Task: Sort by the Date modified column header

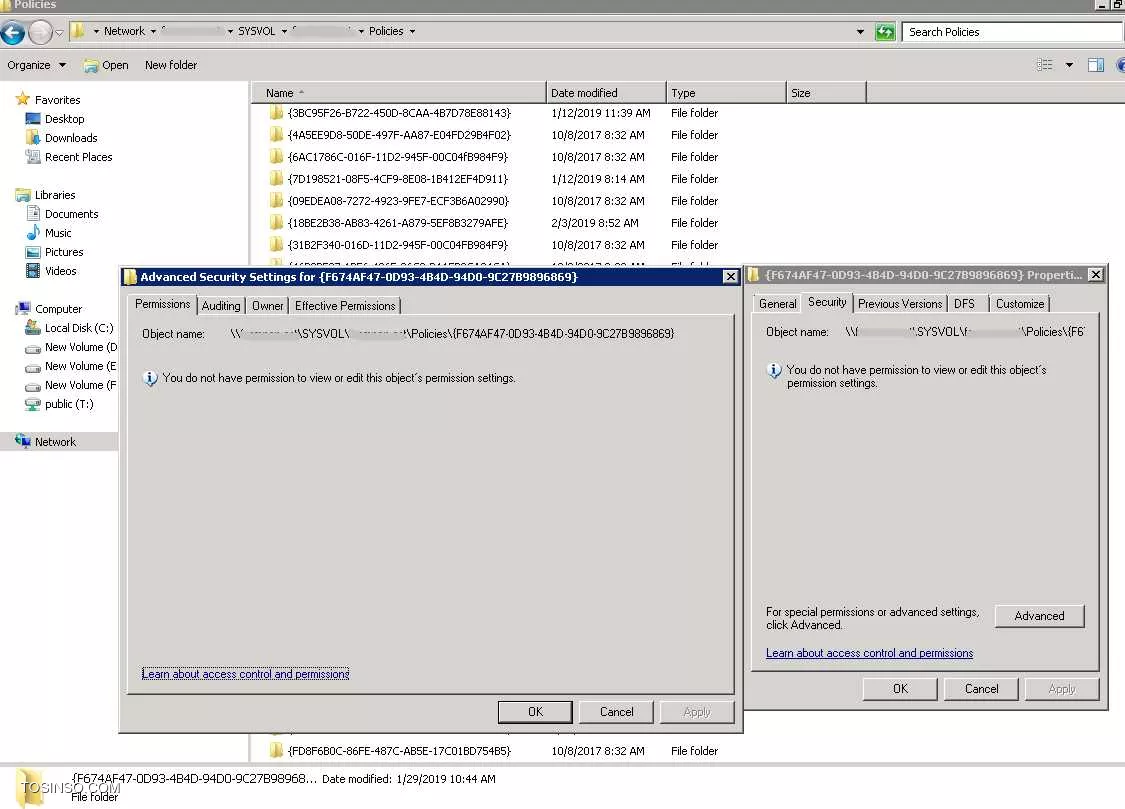Action: (x=606, y=93)
